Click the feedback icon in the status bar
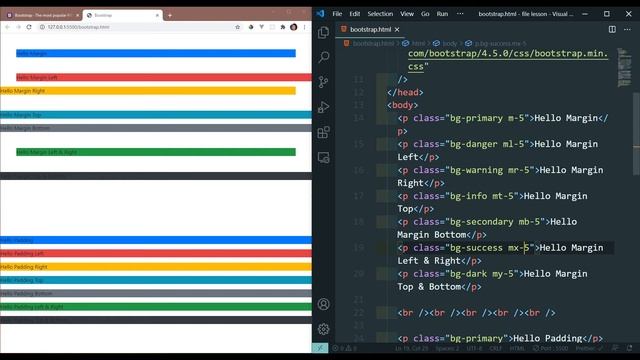Image resolution: width=640 pixels, height=360 pixels. tap(615, 348)
